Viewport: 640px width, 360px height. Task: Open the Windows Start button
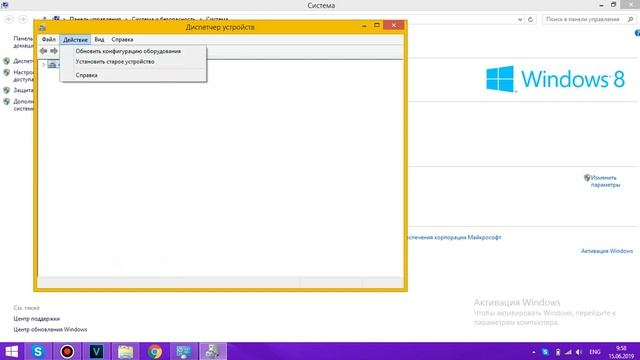pyautogui.click(x=11, y=351)
